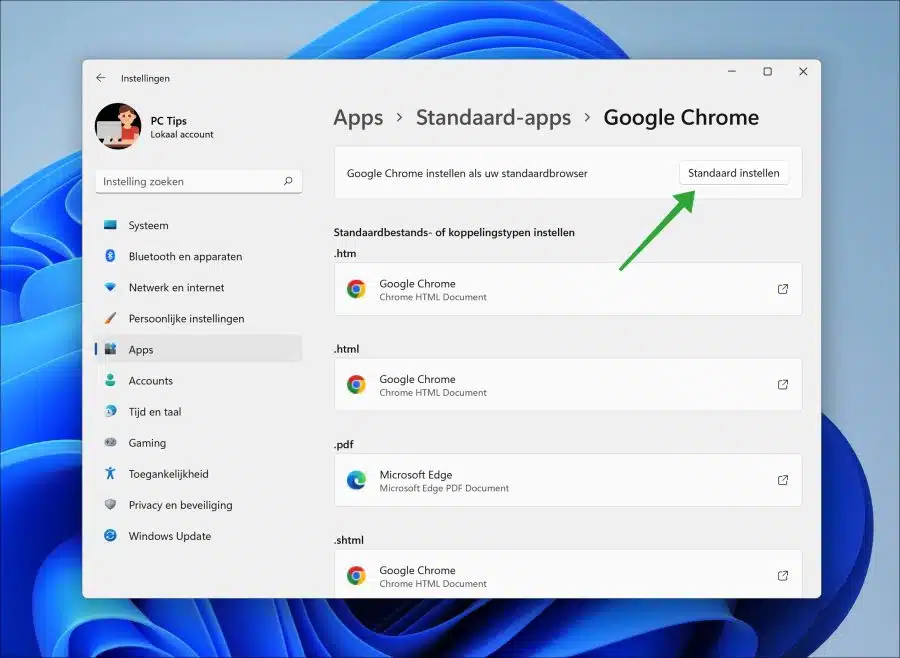Click the external-link icon for .shtml
The height and width of the screenshot is (658, 900).
[783, 575]
